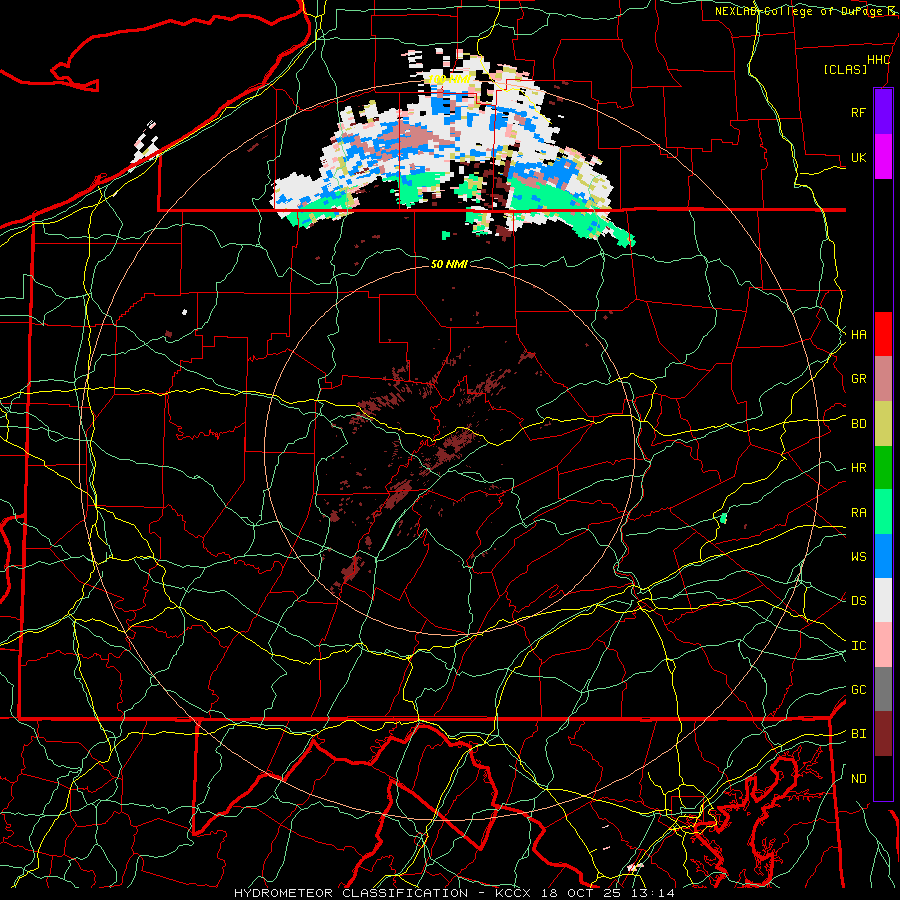900x900 pixels.
Task: Click the purple RF color swatch
Action: 883,112
